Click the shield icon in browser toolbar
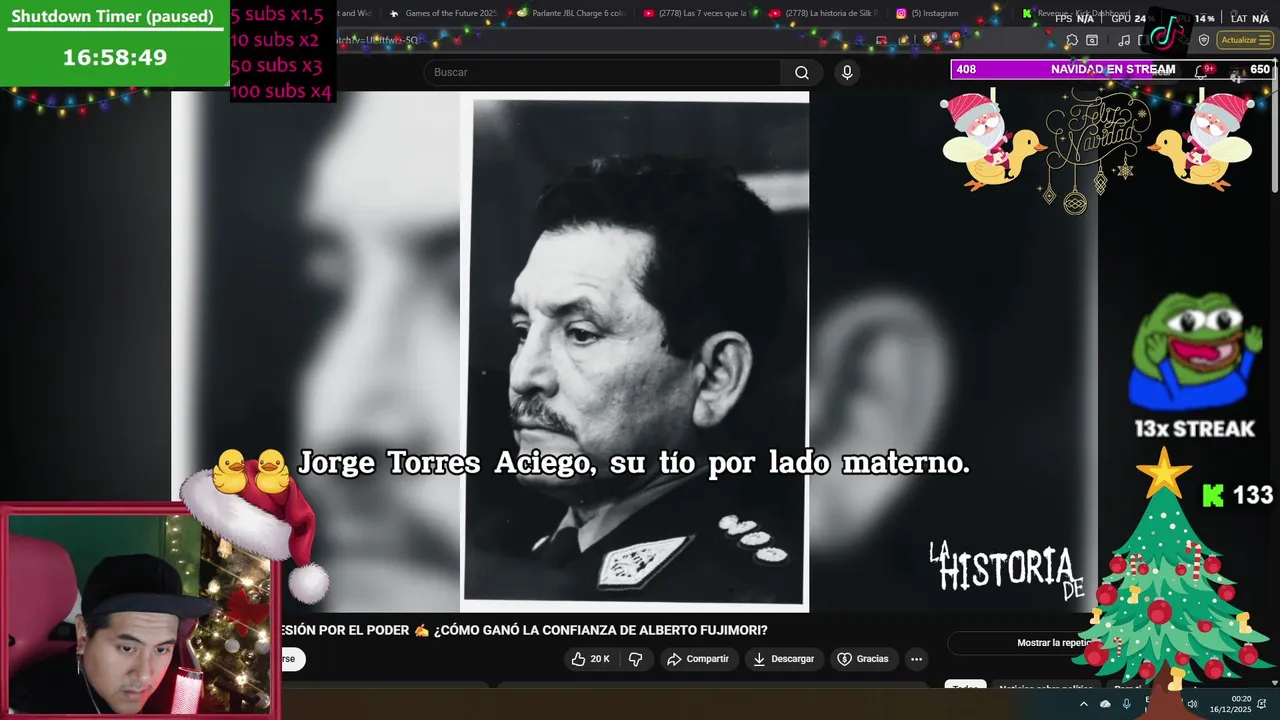This screenshot has height=720, width=1280. [1204, 40]
